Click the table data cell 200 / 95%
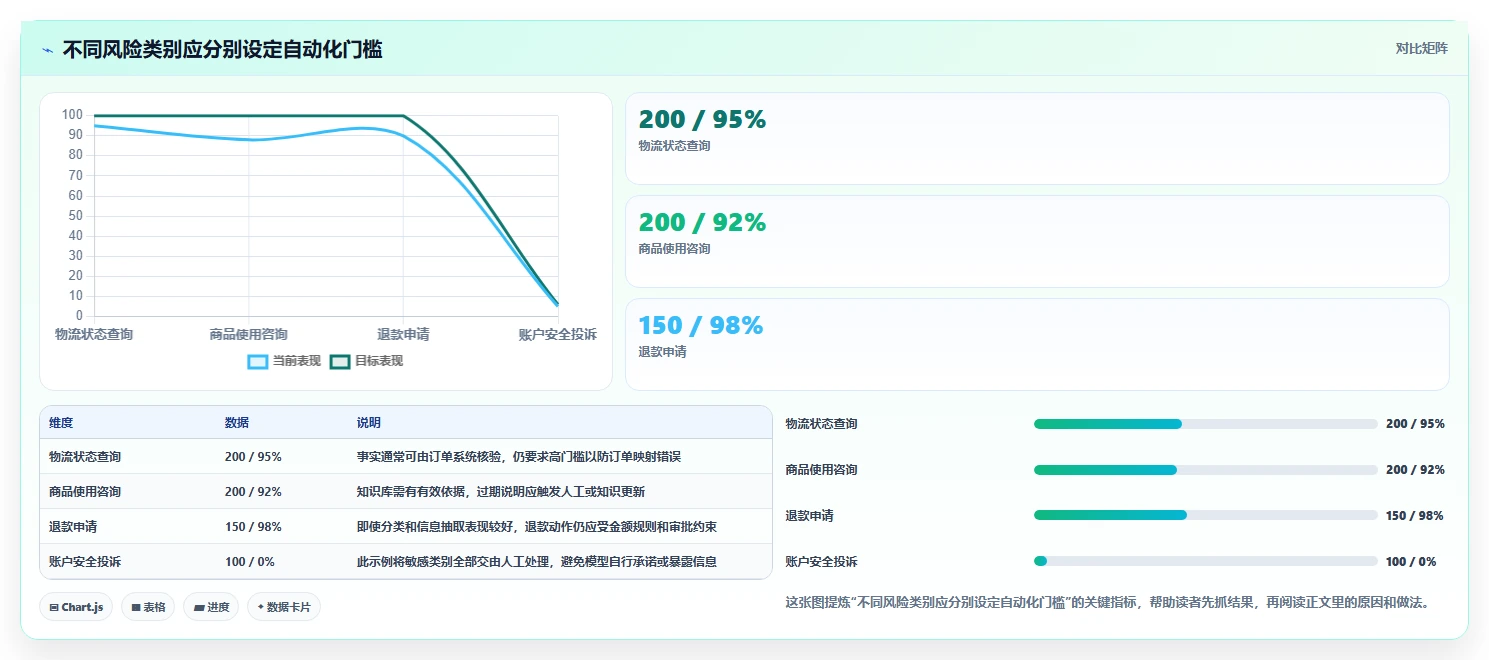 (253, 457)
